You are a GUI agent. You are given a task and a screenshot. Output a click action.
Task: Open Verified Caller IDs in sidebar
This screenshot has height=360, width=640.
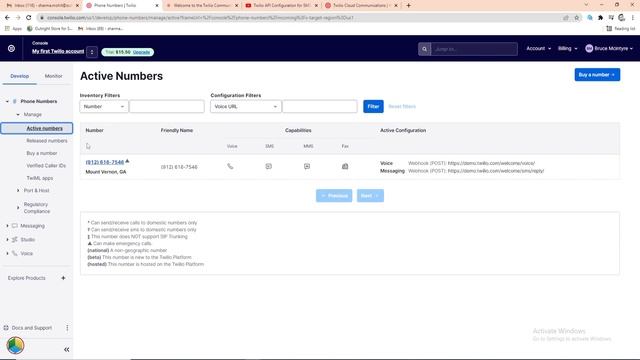pos(46,166)
